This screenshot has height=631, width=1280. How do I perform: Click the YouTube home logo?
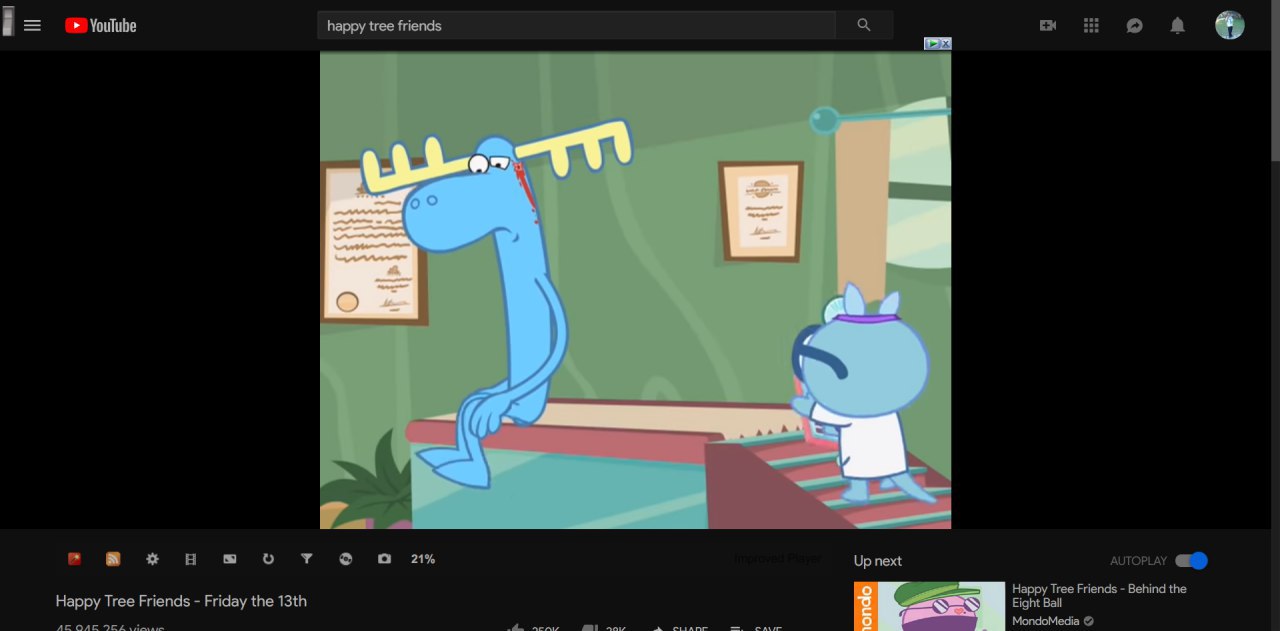[101, 25]
